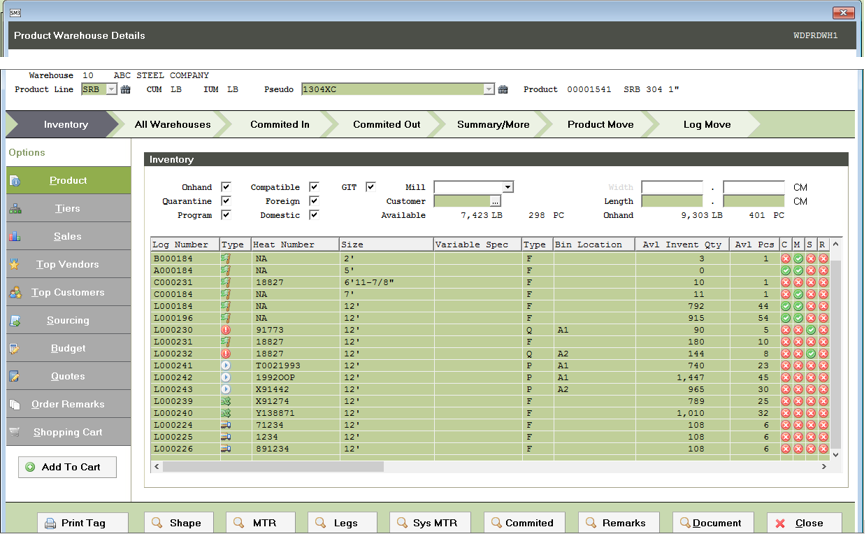Sort by Heat Number column header

[x=295, y=244]
